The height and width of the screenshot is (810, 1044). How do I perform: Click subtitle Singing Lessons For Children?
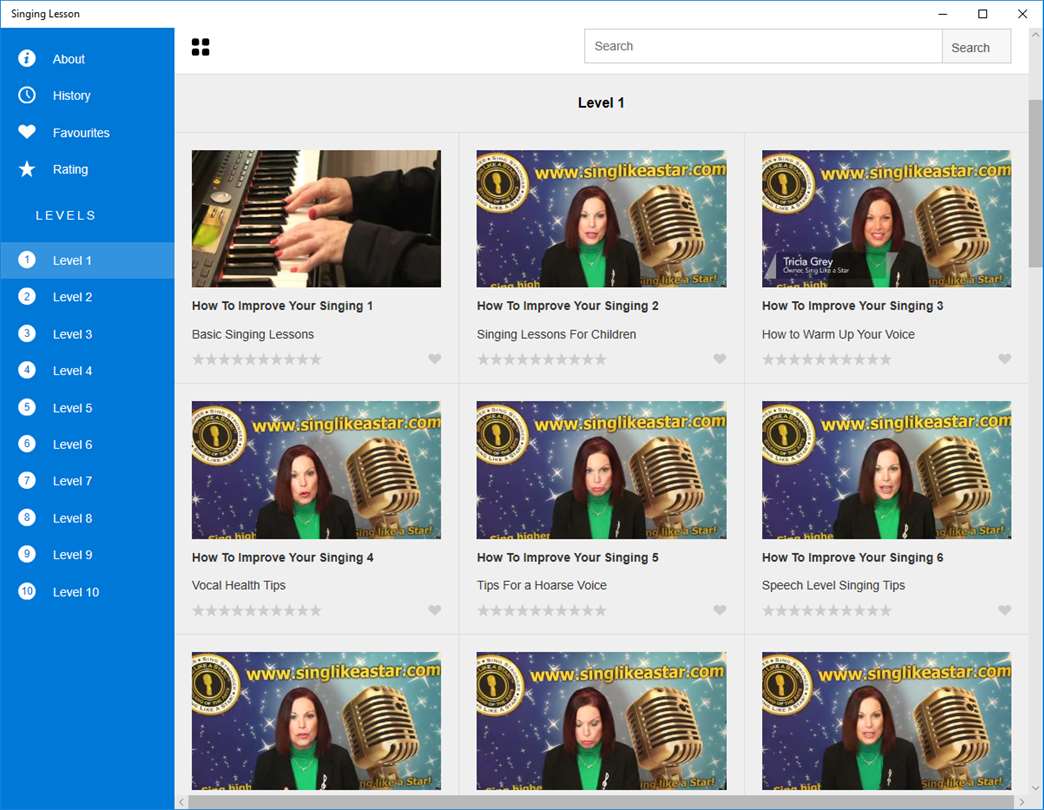(x=556, y=334)
